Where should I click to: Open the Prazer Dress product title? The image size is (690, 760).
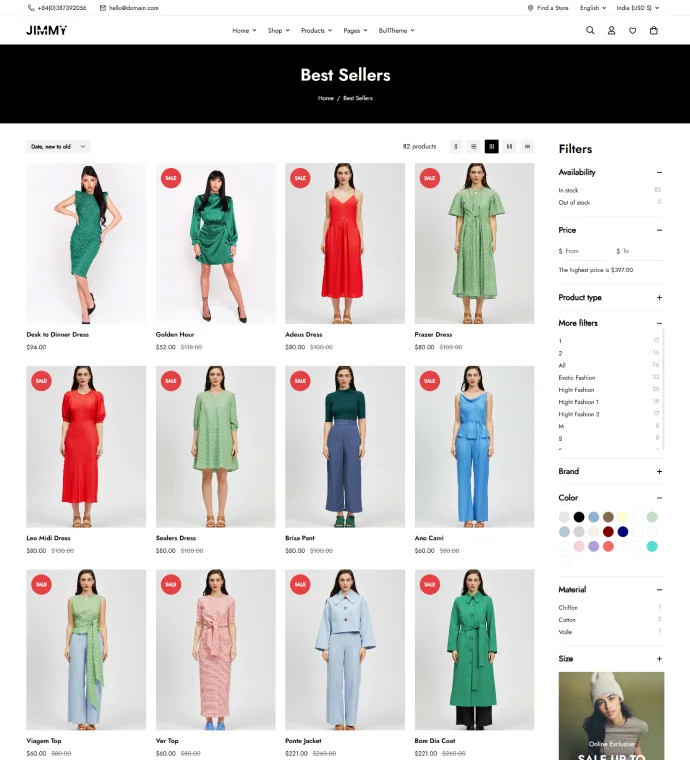coord(433,334)
